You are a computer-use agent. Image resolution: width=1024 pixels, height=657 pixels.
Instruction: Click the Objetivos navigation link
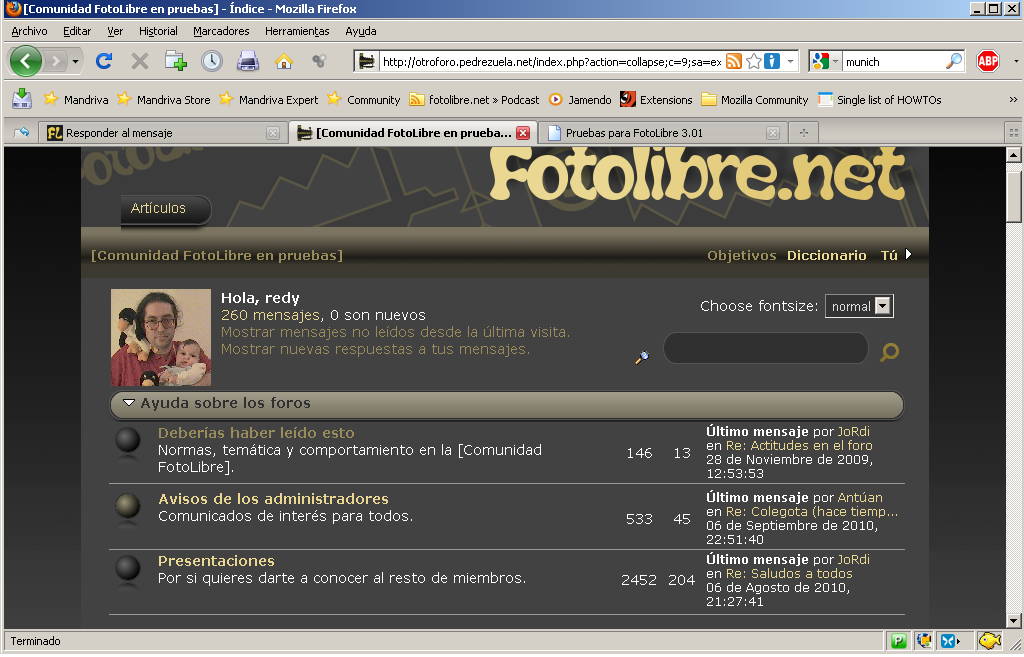[741, 255]
